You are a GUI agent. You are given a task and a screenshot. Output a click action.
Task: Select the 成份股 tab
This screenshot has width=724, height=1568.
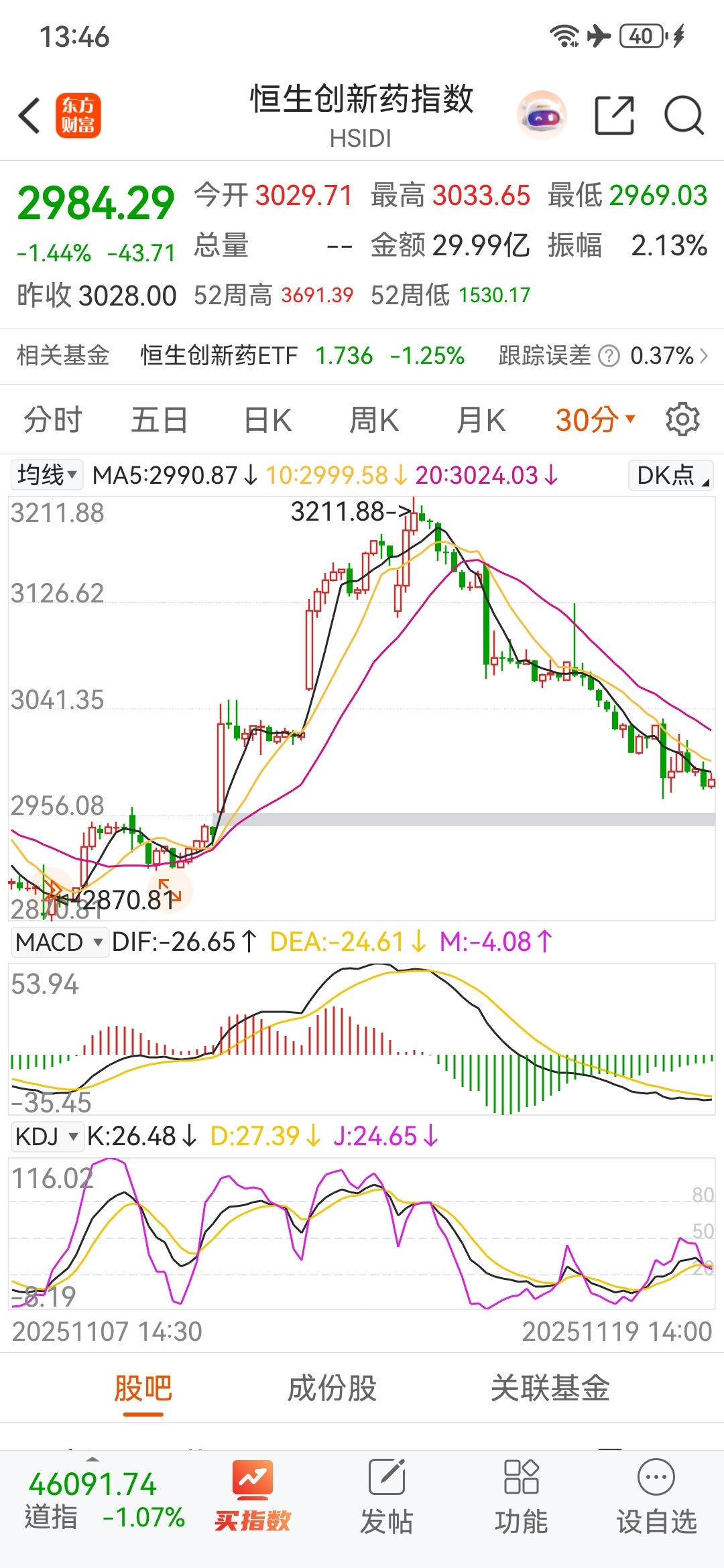pyautogui.click(x=332, y=1388)
